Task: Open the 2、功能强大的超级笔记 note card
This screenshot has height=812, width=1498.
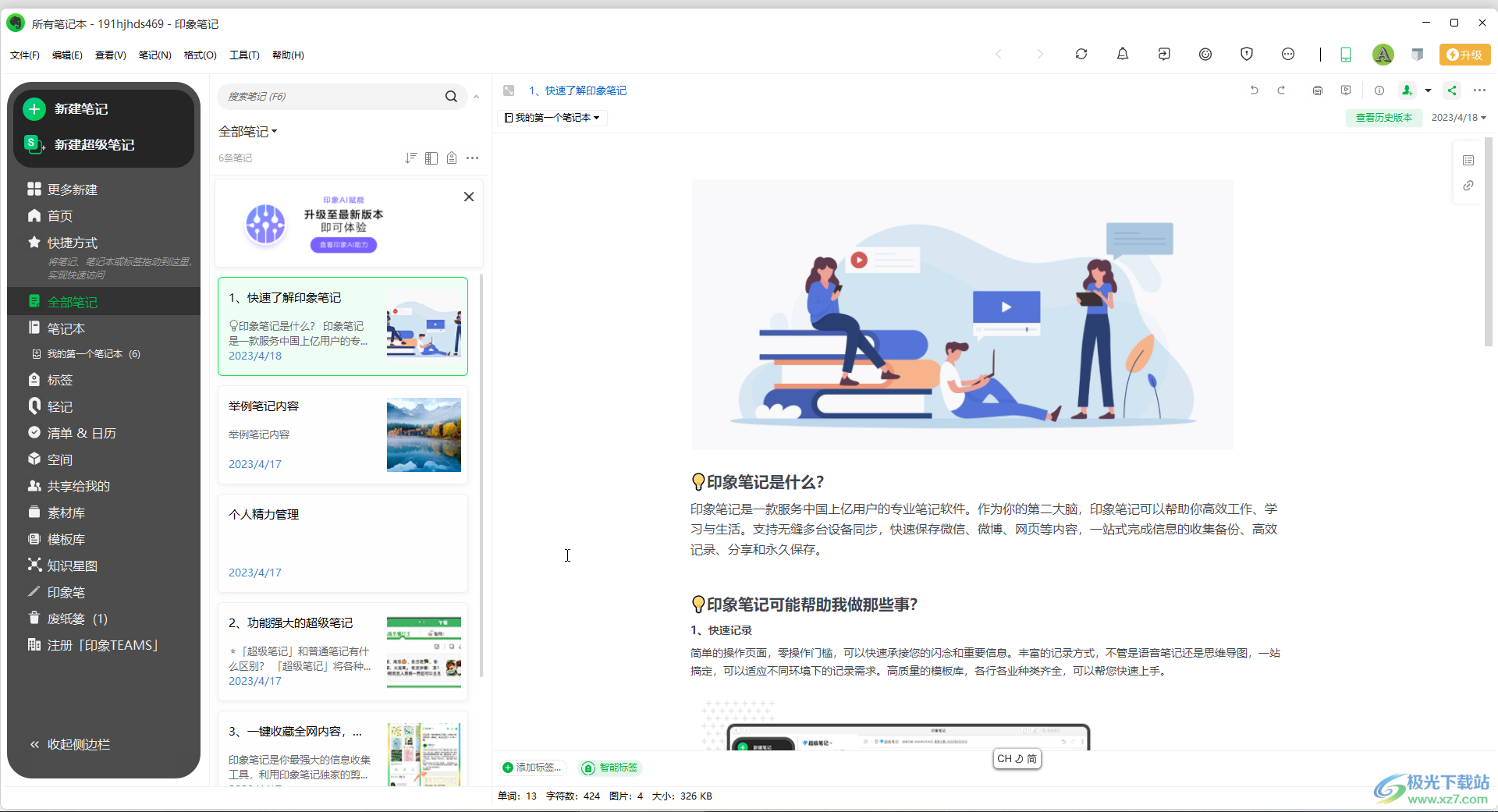Action: tap(343, 651)
